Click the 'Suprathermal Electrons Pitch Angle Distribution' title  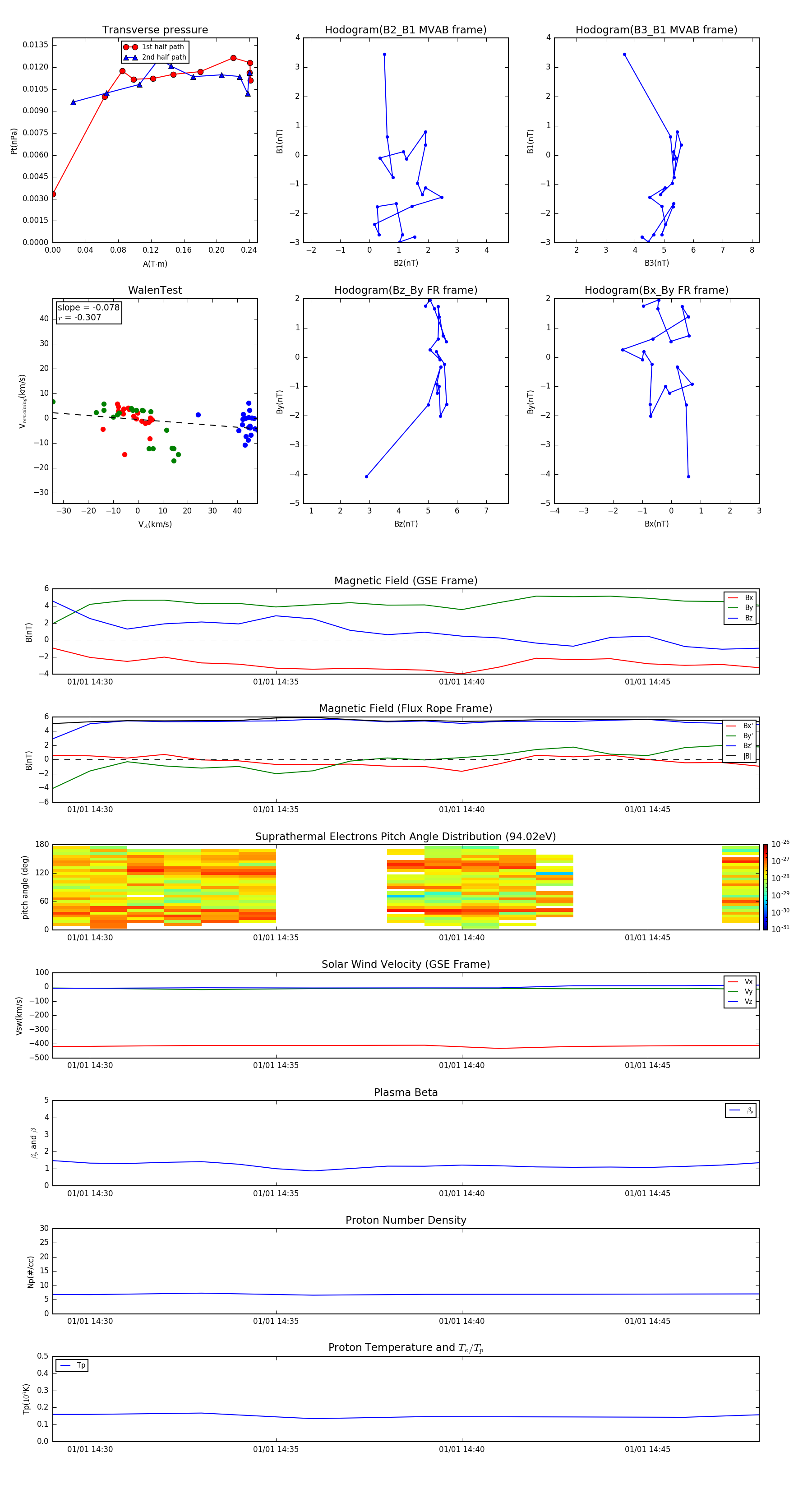(406, 837)
